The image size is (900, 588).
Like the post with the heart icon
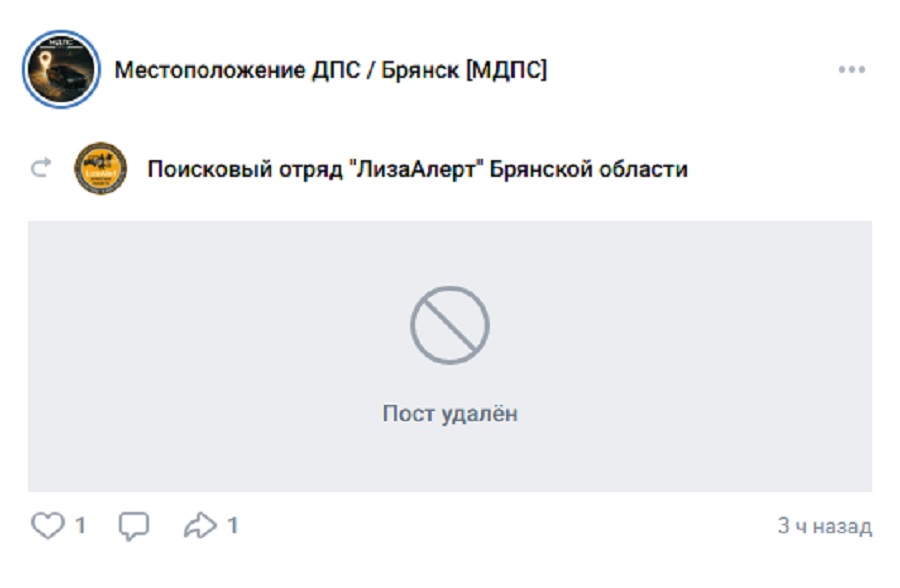tap(47, 525)
